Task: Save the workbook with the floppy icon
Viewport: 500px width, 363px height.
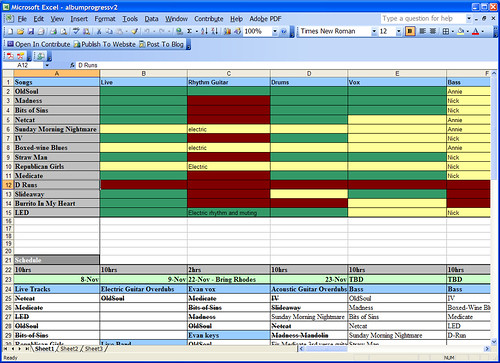Action: pos(31,31)
